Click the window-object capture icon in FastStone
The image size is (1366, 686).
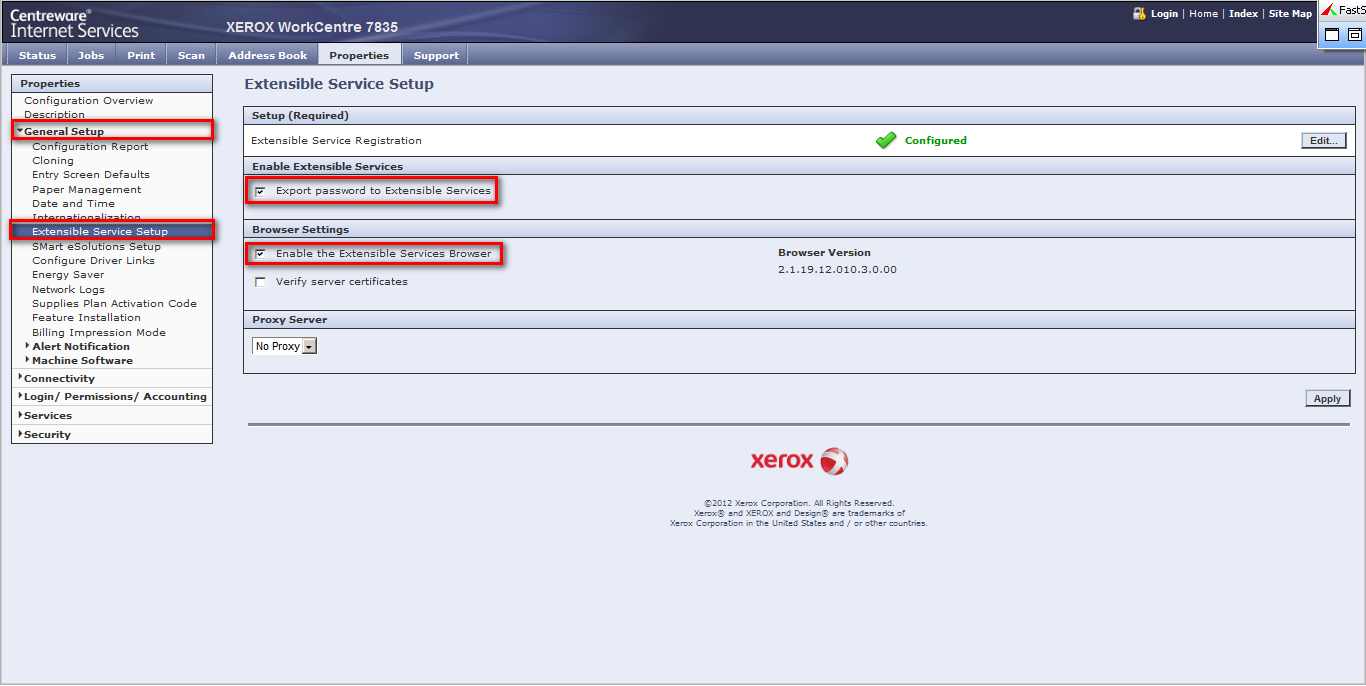click(1354, 35)
